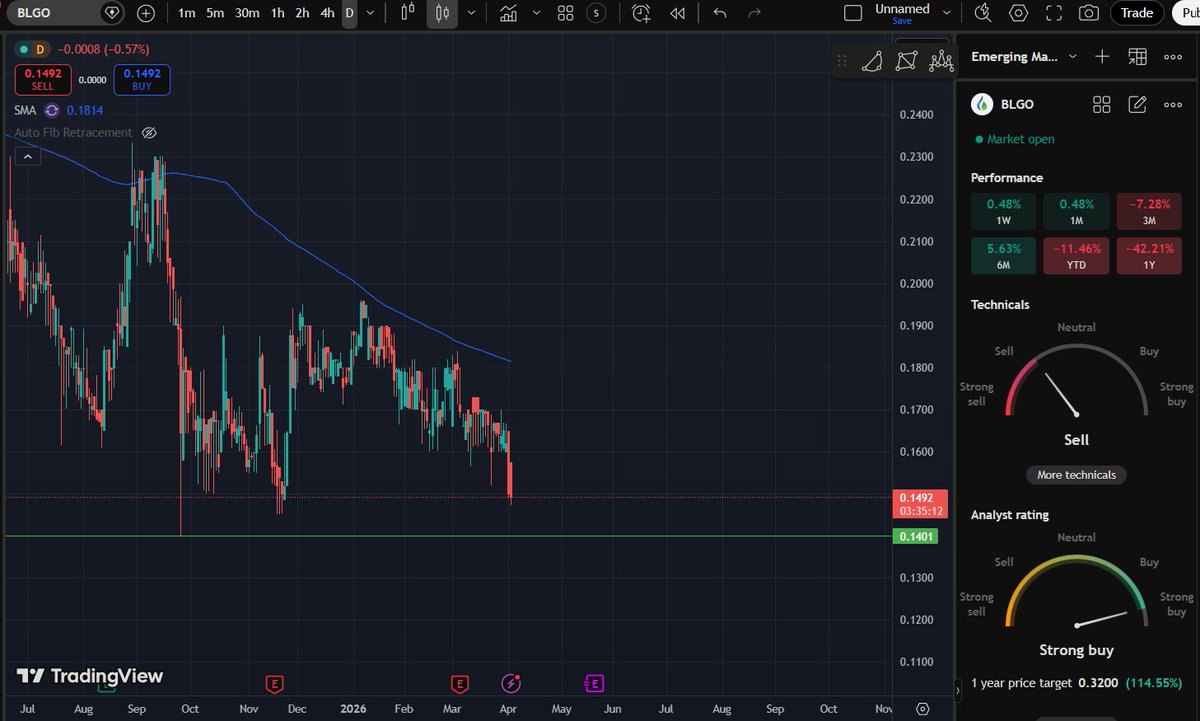Click the Save link under Unnamed
1200x721 pixels.
pyautogui.click(x=902, y=21)
